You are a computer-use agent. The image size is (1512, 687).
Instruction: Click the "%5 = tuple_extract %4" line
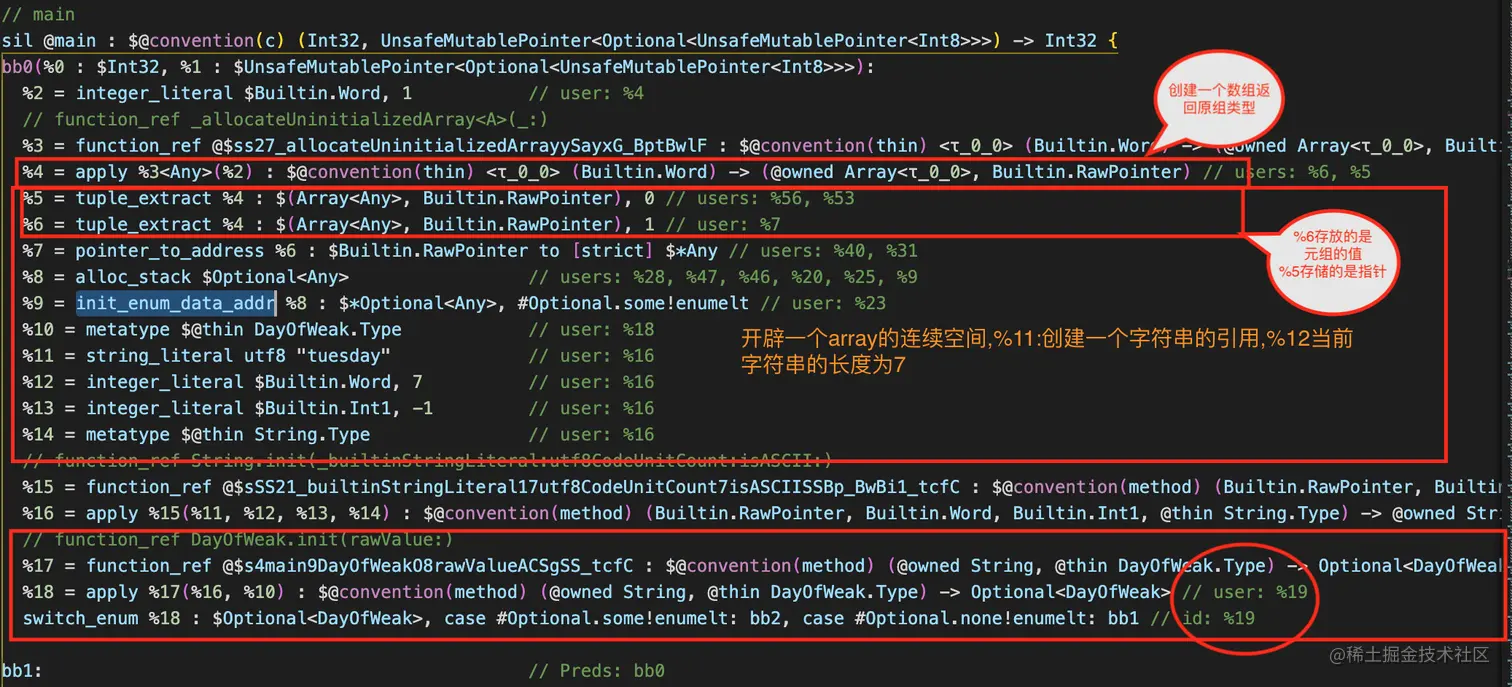439,198
